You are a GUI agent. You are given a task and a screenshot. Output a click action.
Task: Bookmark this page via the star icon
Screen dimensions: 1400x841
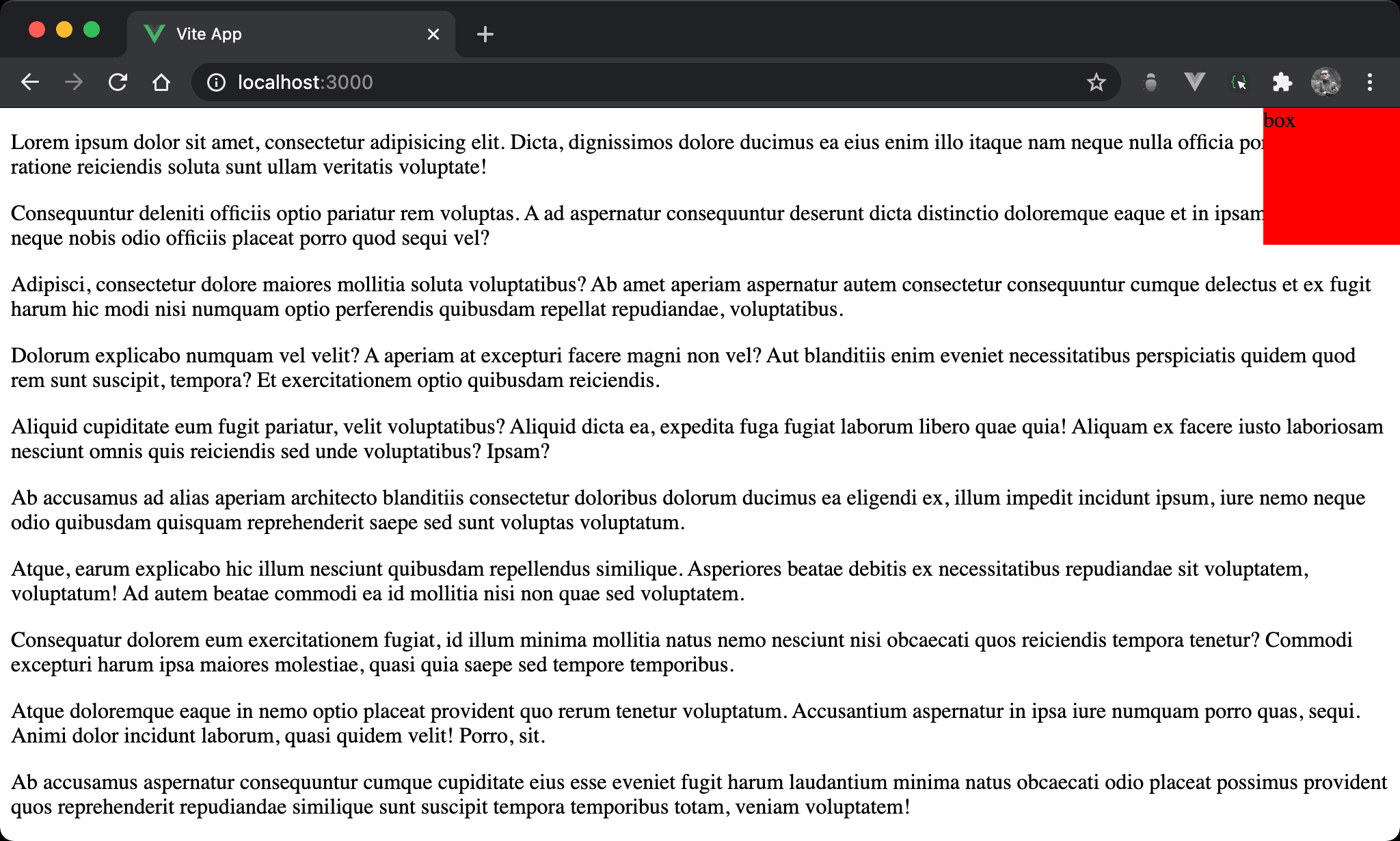click(1096, 82)
